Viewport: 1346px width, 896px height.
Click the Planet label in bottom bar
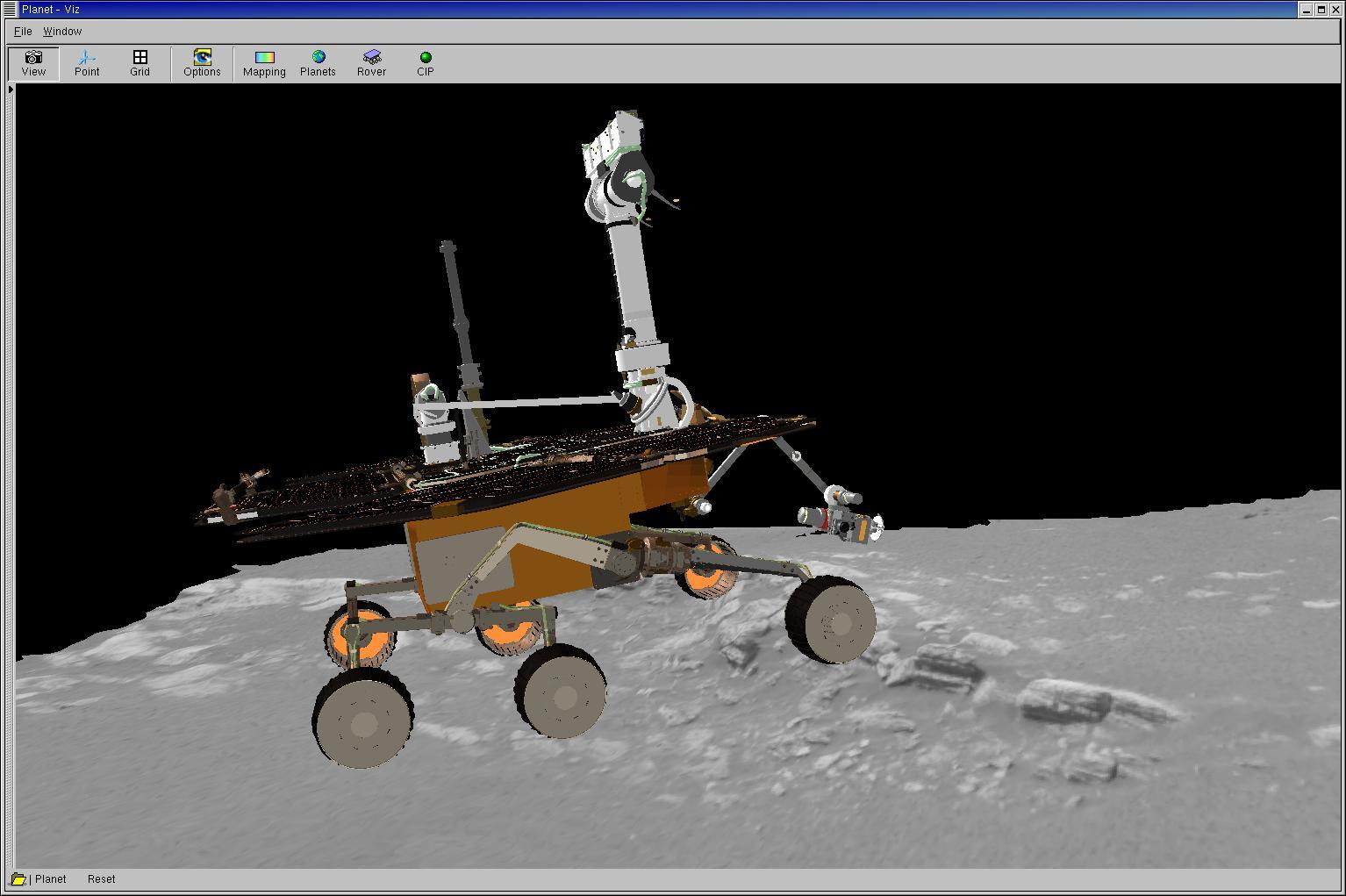[51, 878]
